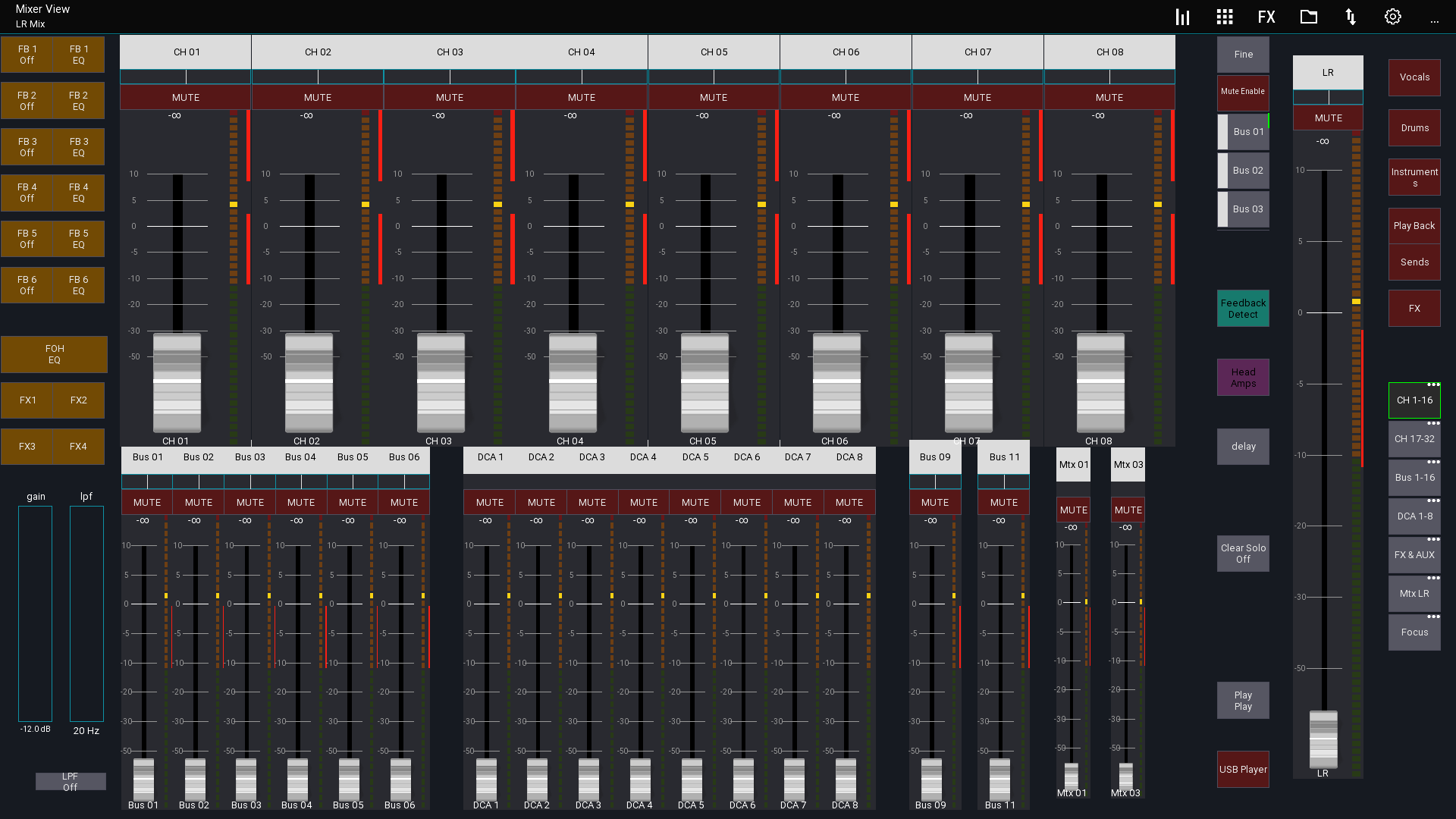
Task: Click the delay button
Action: click(1243, 447)
